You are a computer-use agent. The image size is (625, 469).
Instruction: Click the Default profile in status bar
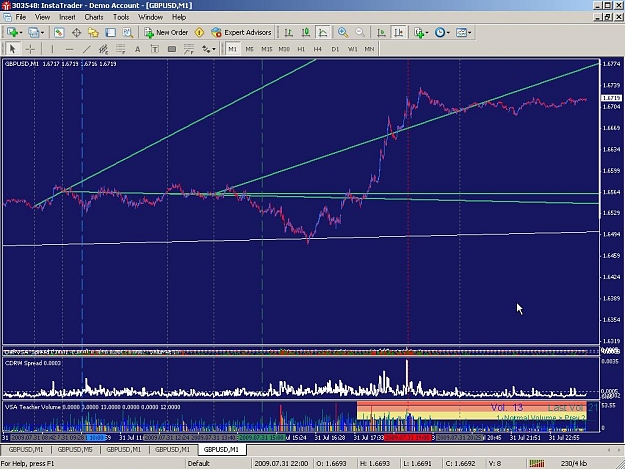pos(199,463)
